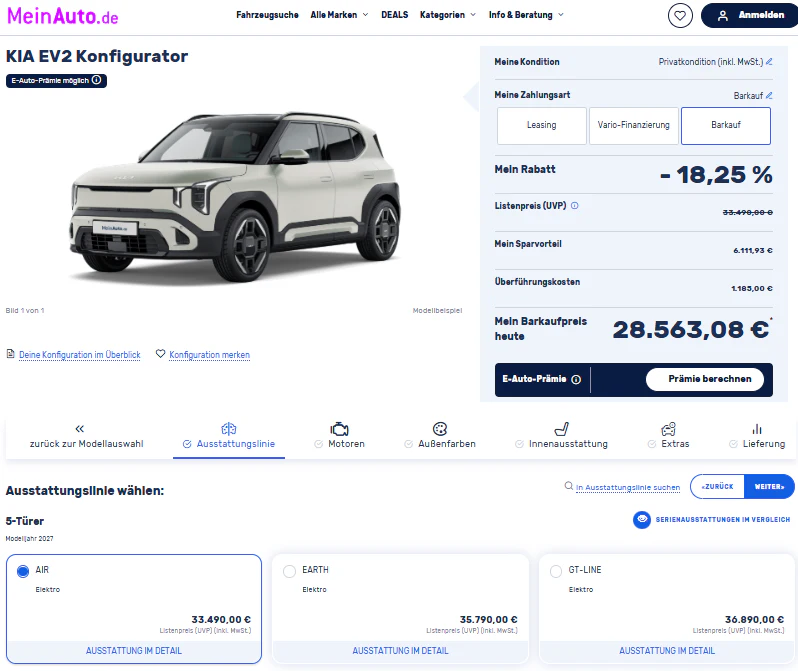Open In Ausstattungslinie suchen link
Image resolution: width=798 pixels, height=671 pixels.
pos(628,488)
